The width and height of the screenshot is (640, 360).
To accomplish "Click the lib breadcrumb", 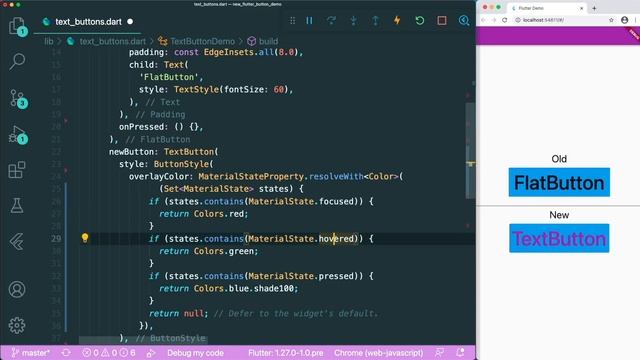I will click(x=49, y=41).
